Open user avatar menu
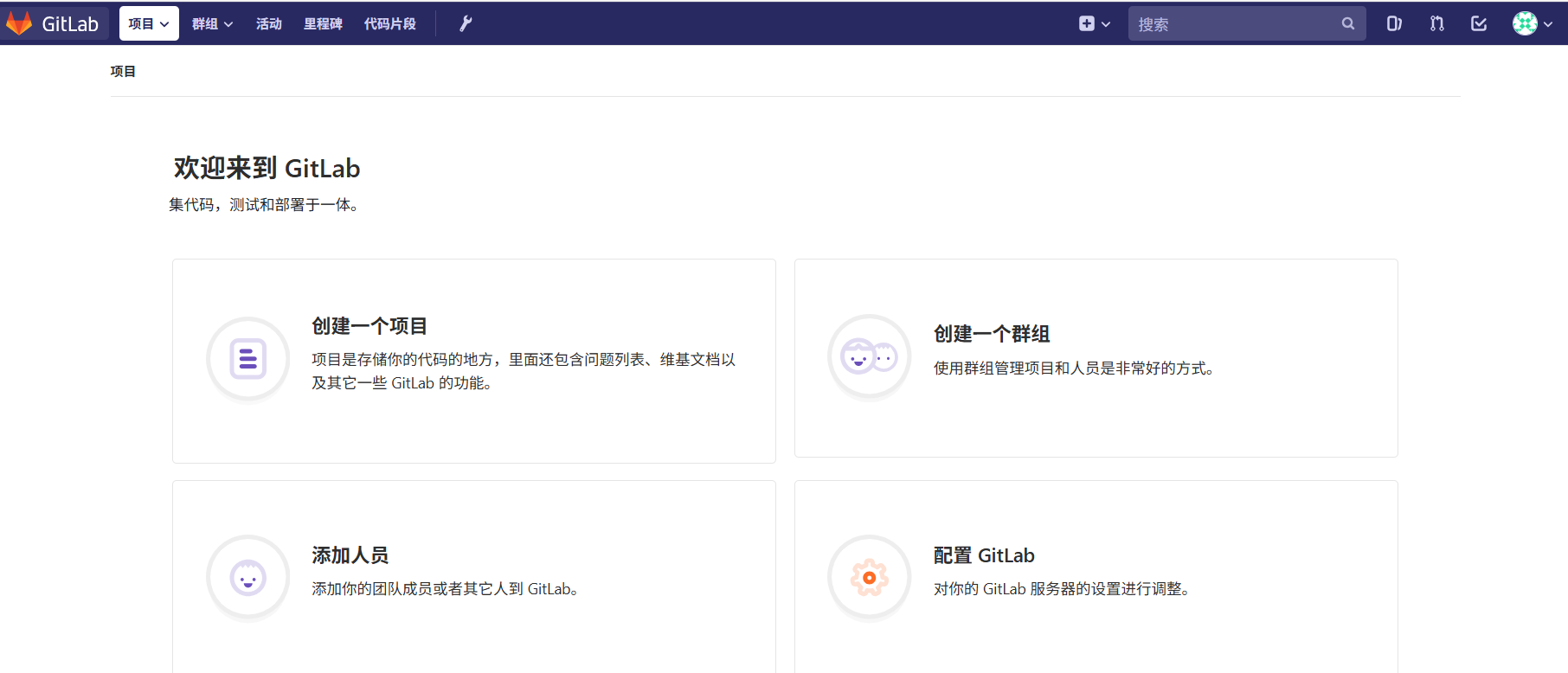The width and height of the screenshot is (1568, 673). (1532, 23)
